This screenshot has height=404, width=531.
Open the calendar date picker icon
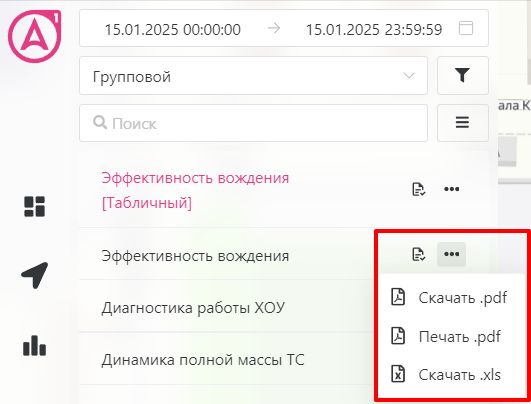click(x=466, y=28)
